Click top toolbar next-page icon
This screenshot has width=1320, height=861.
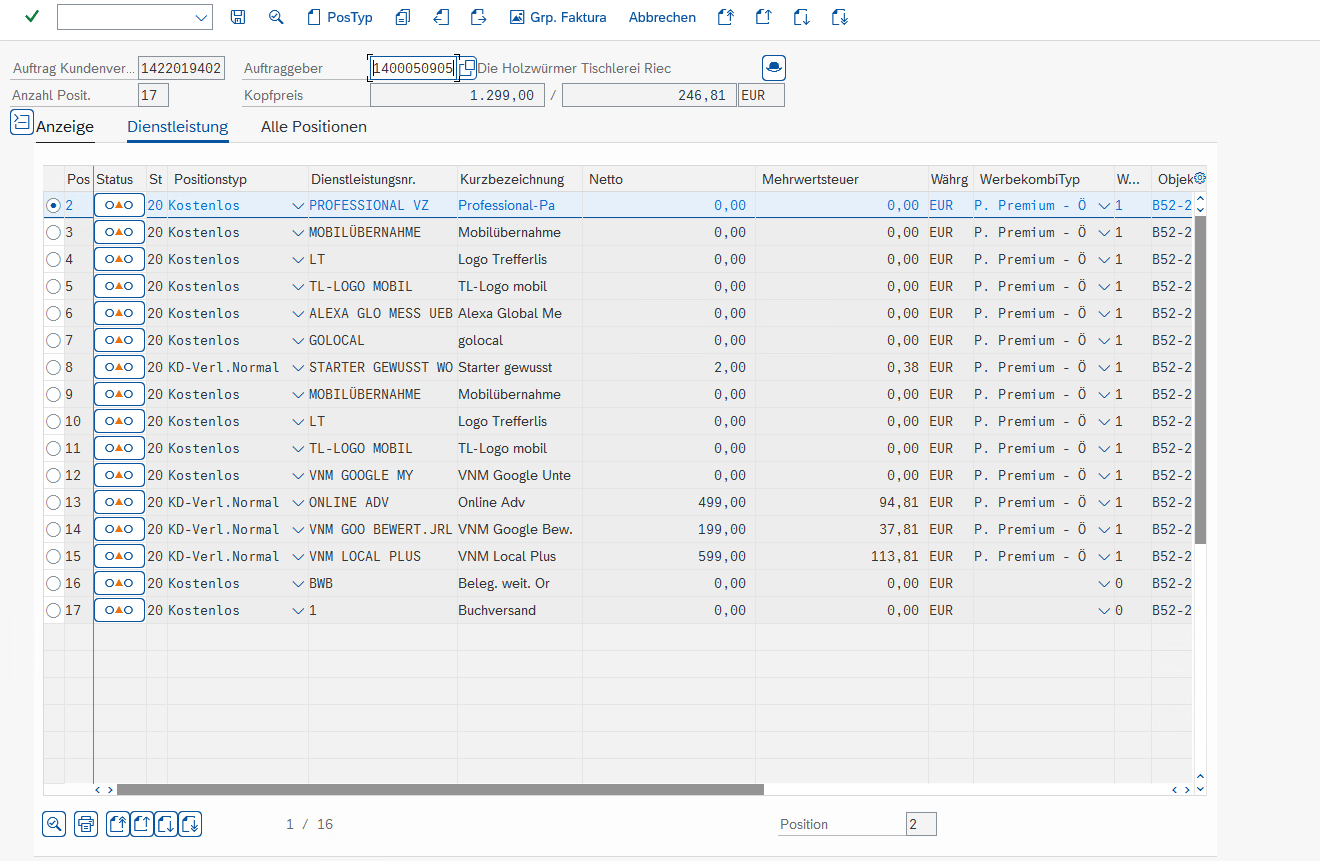(801, 17)
